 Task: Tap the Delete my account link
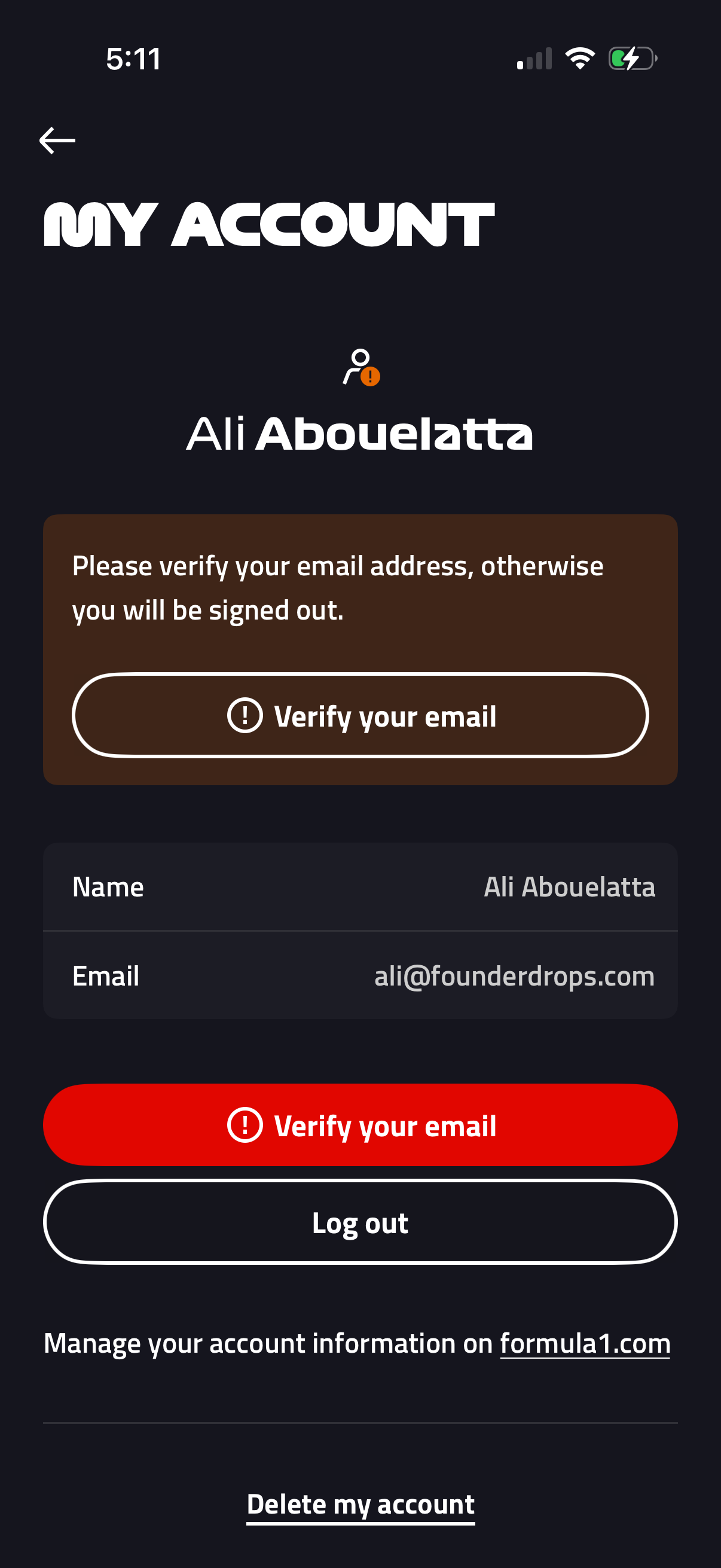click(360, 1505)
